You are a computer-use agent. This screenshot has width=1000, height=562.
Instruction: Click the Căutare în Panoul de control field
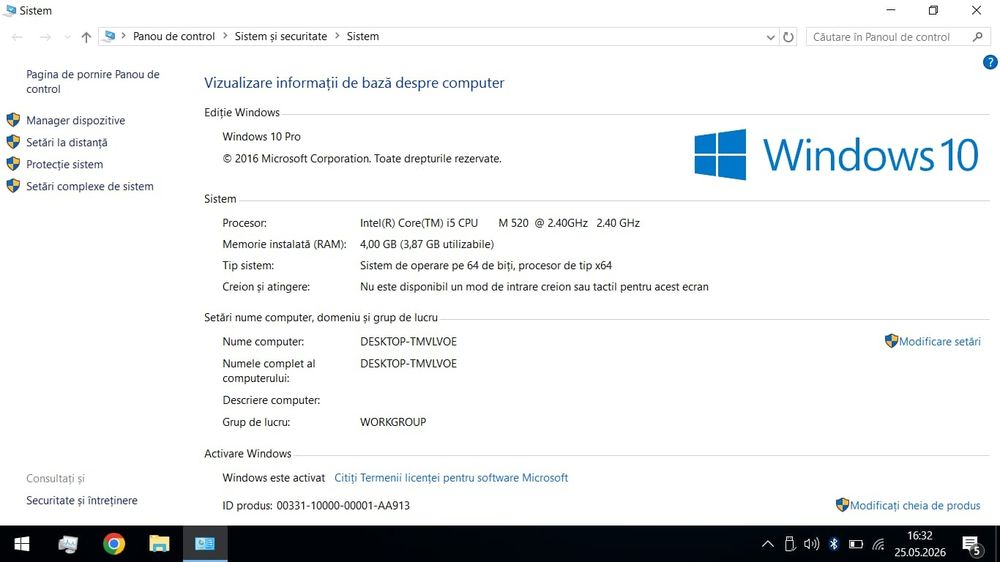click(x=898, y=37)
